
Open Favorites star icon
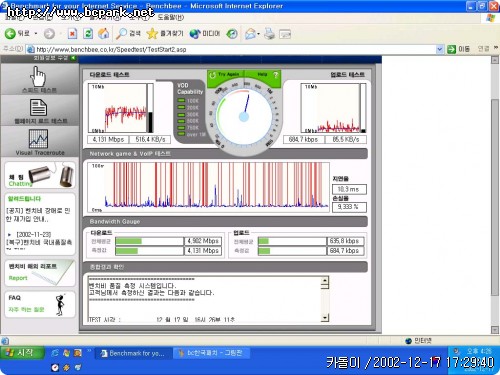point(152,33)
